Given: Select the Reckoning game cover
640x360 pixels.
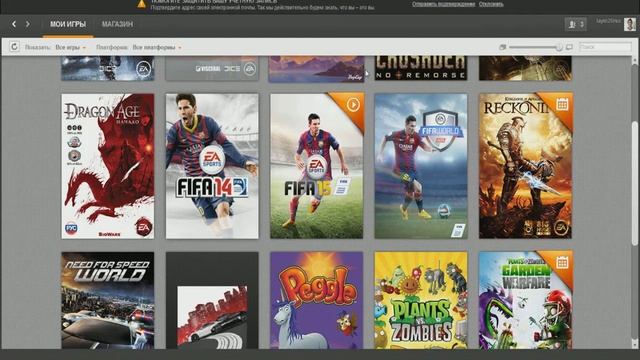Looking at the screenshot, I should 525,166.
